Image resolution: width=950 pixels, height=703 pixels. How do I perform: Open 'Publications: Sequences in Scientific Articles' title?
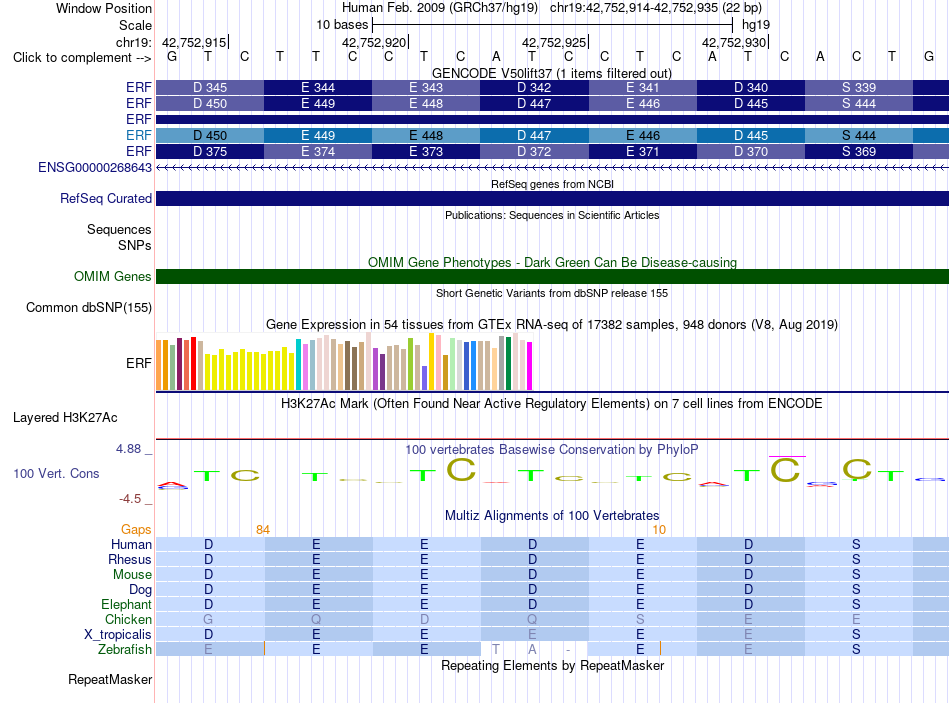tap(552, 215)
